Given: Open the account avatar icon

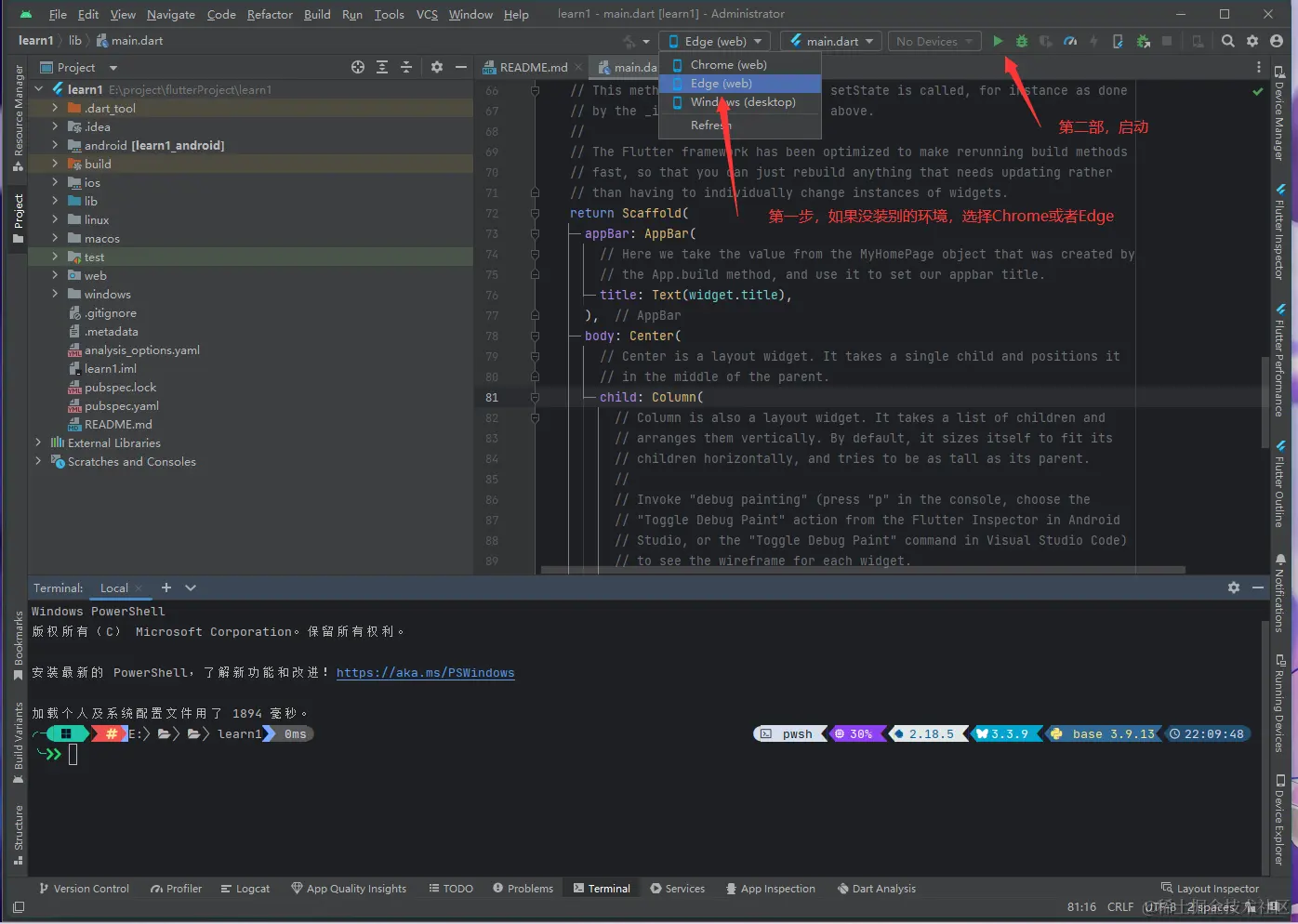Looking at the screenshot, I should (x=1277, y=41).
